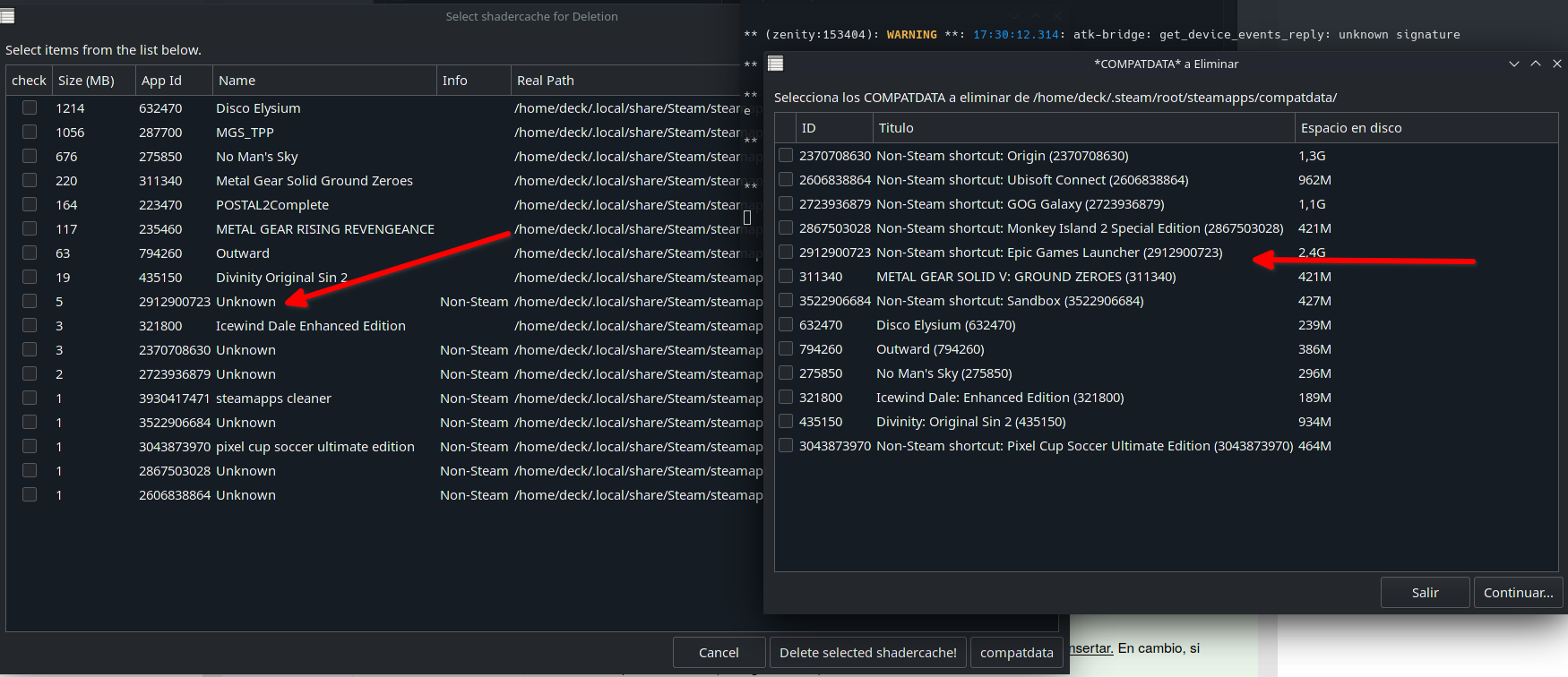The image size is (1568, 677).
Task: Select App Id 223470 cell
Action: pos(160,205)
